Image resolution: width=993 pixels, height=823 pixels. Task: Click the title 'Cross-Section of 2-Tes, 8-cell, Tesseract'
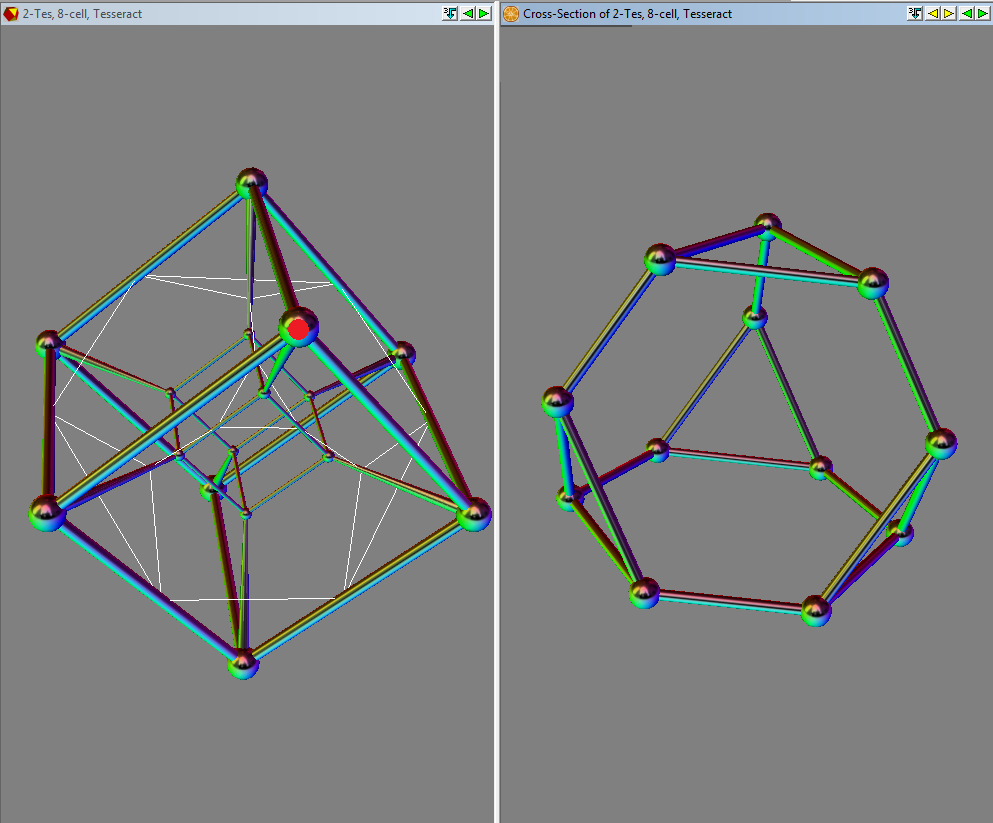[x=627, y=13]
